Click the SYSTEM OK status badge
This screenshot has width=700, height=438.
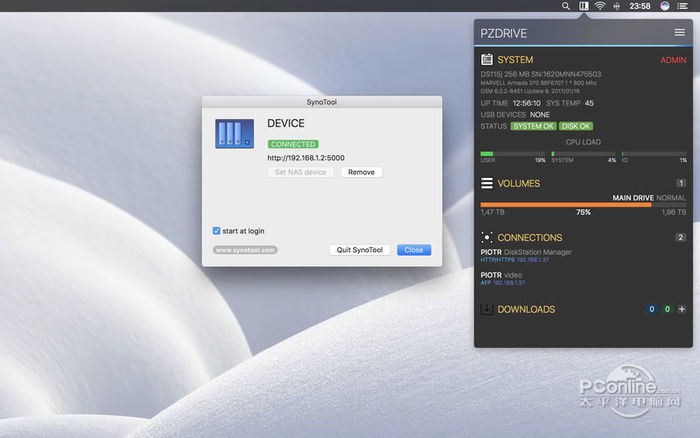[533, 126]
